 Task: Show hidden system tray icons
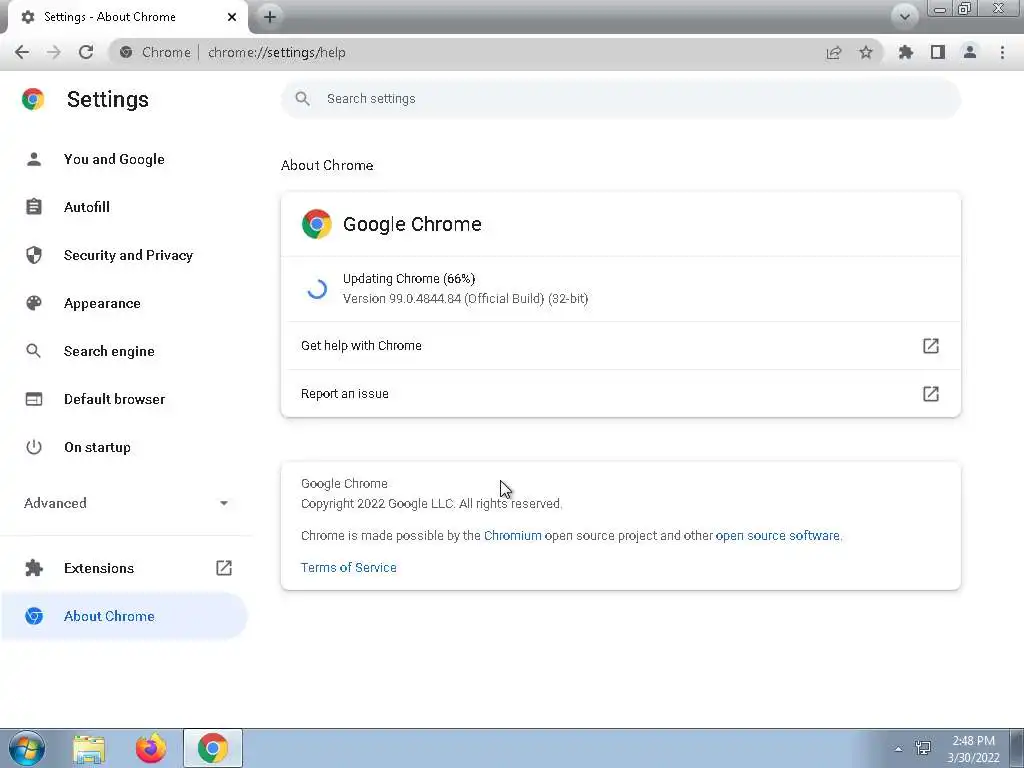[899, 749]
